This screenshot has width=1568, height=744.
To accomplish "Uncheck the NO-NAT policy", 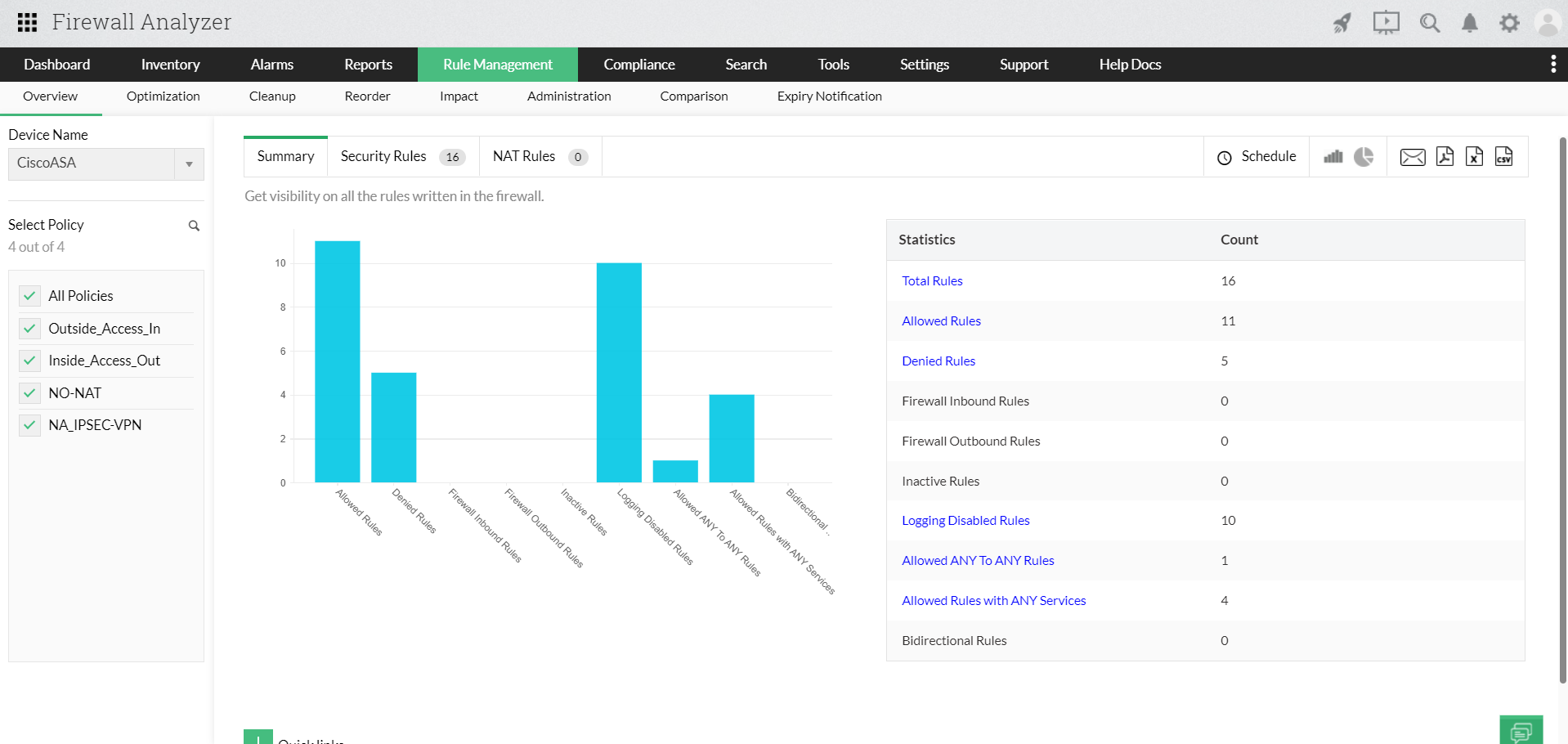I will (29, 392).
